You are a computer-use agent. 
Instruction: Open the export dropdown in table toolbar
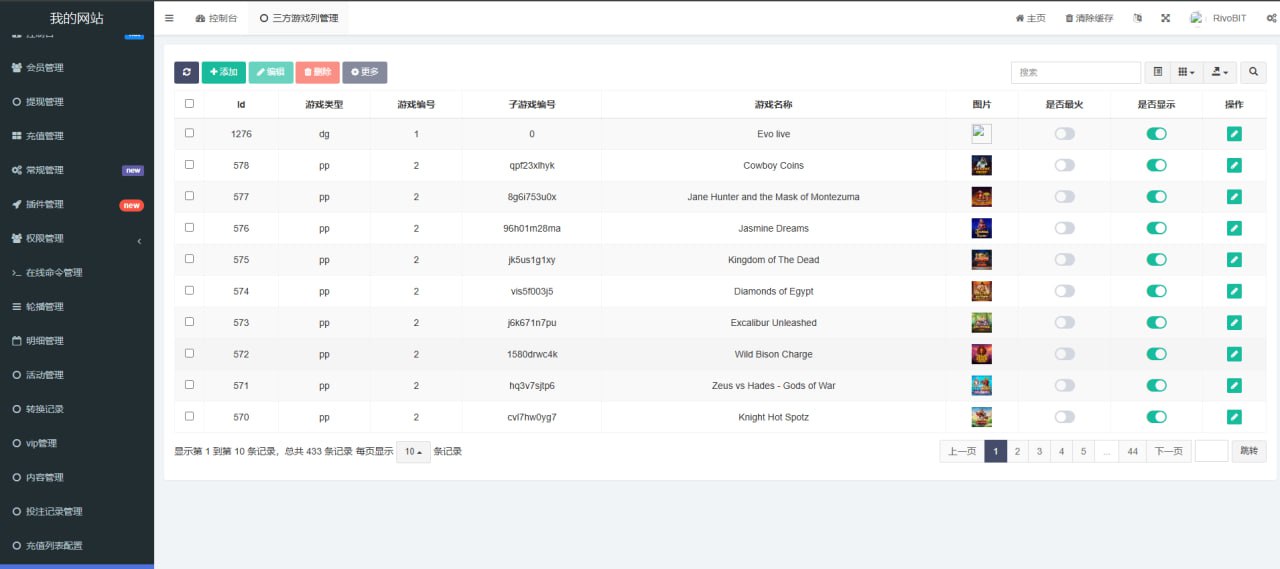(1220, 72)
